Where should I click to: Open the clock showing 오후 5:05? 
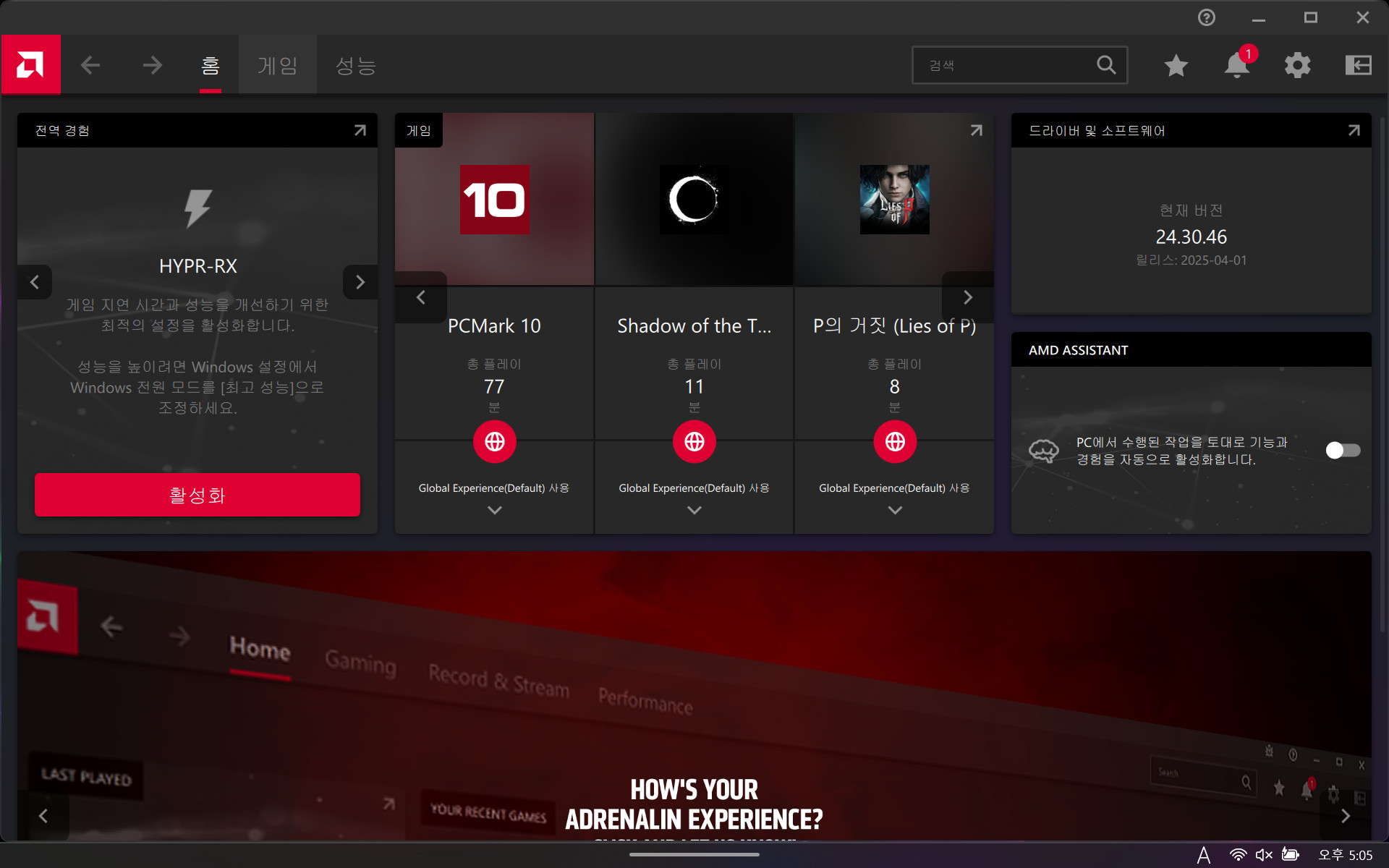point(1346,855)
